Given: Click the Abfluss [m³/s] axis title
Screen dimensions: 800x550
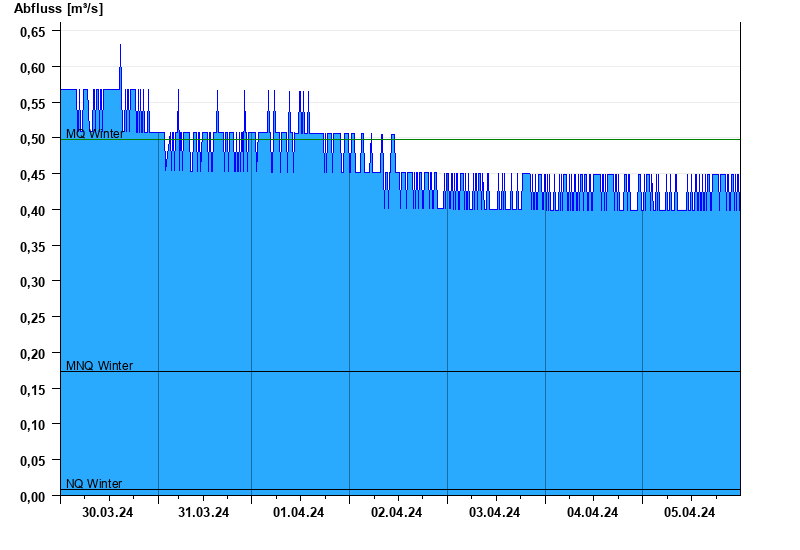Looking at the screenshot, I should click(x=58, y=9).
